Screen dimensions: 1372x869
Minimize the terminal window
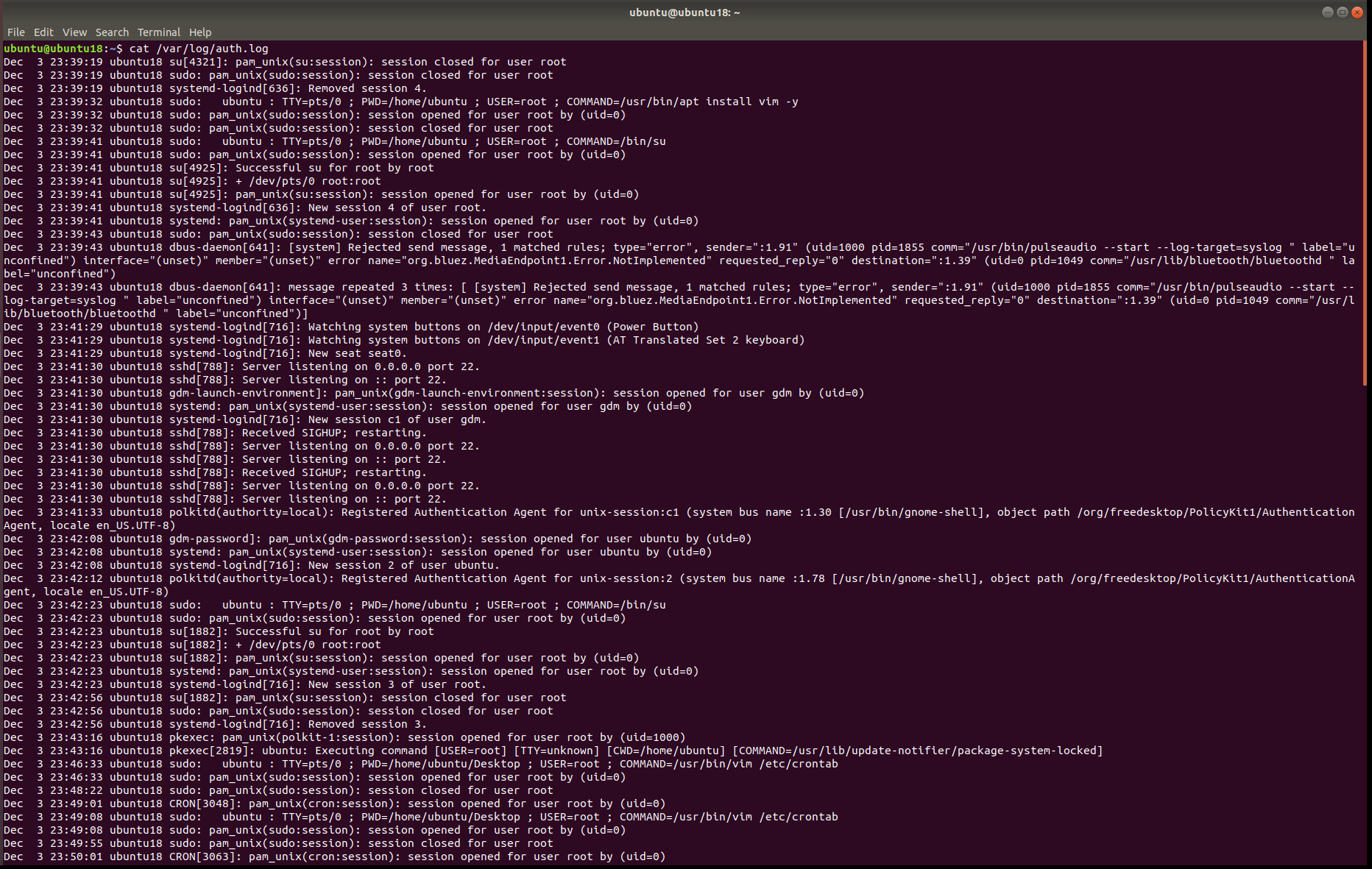pos(1327,13)
